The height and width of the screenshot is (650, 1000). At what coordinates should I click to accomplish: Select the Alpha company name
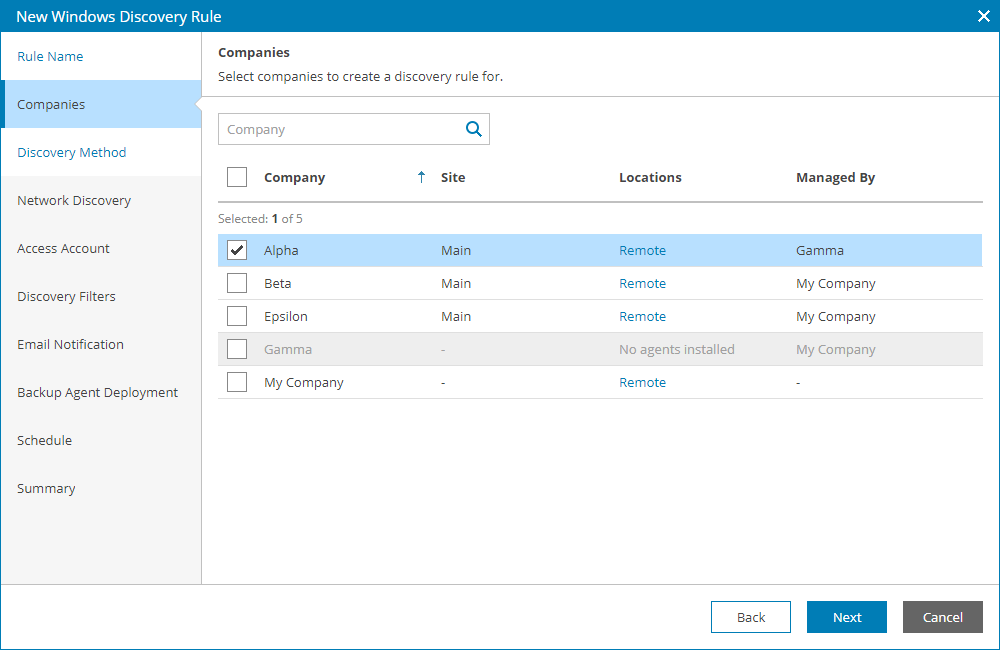[281, 250]
